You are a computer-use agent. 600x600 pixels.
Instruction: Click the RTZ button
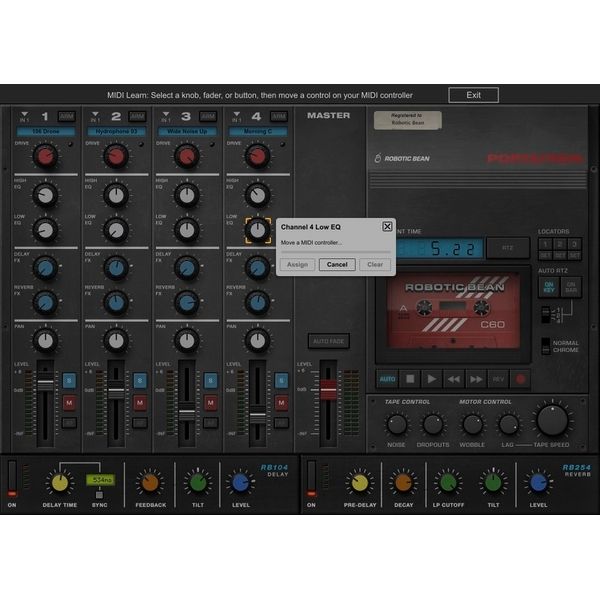click(508, 248)
